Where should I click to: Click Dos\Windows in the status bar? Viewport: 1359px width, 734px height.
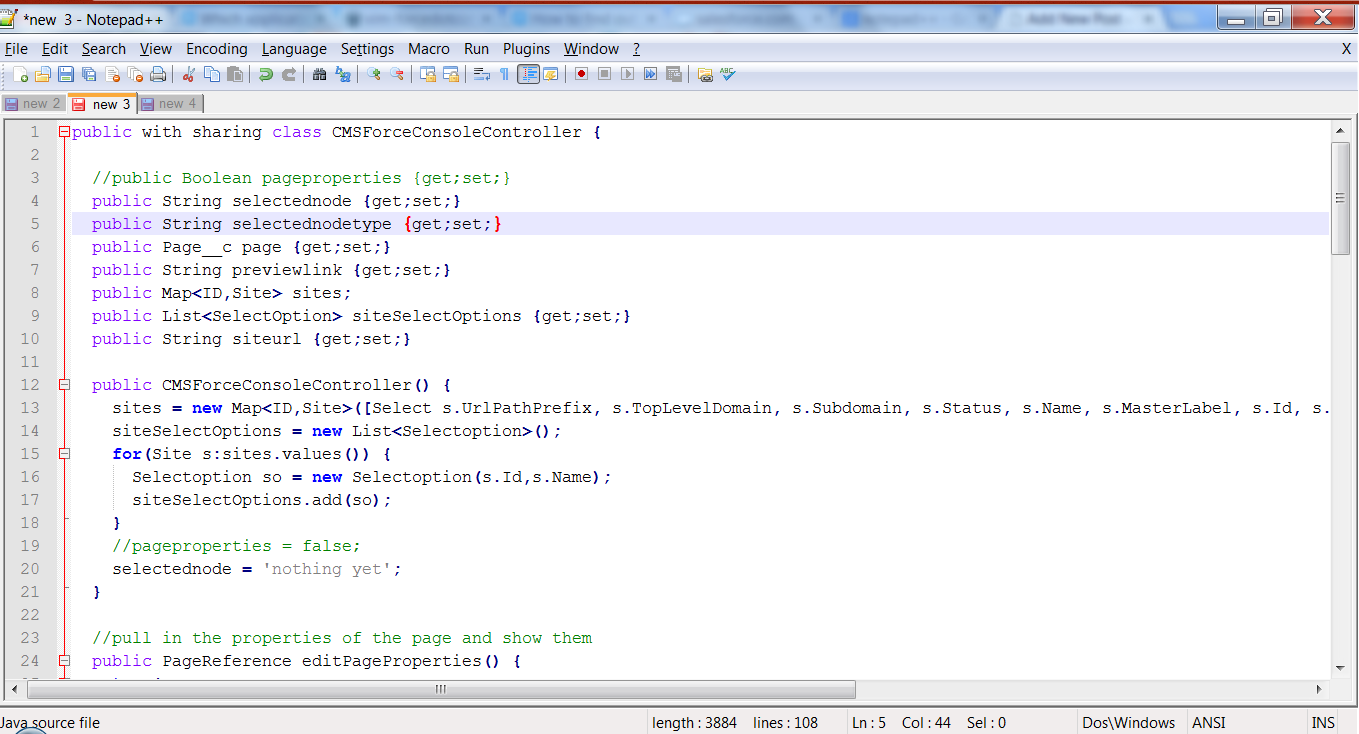(x=1128, y=723)
